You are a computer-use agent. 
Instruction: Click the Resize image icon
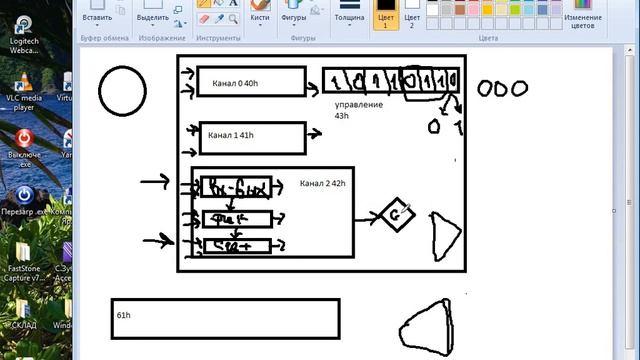(x=178, y=10)
